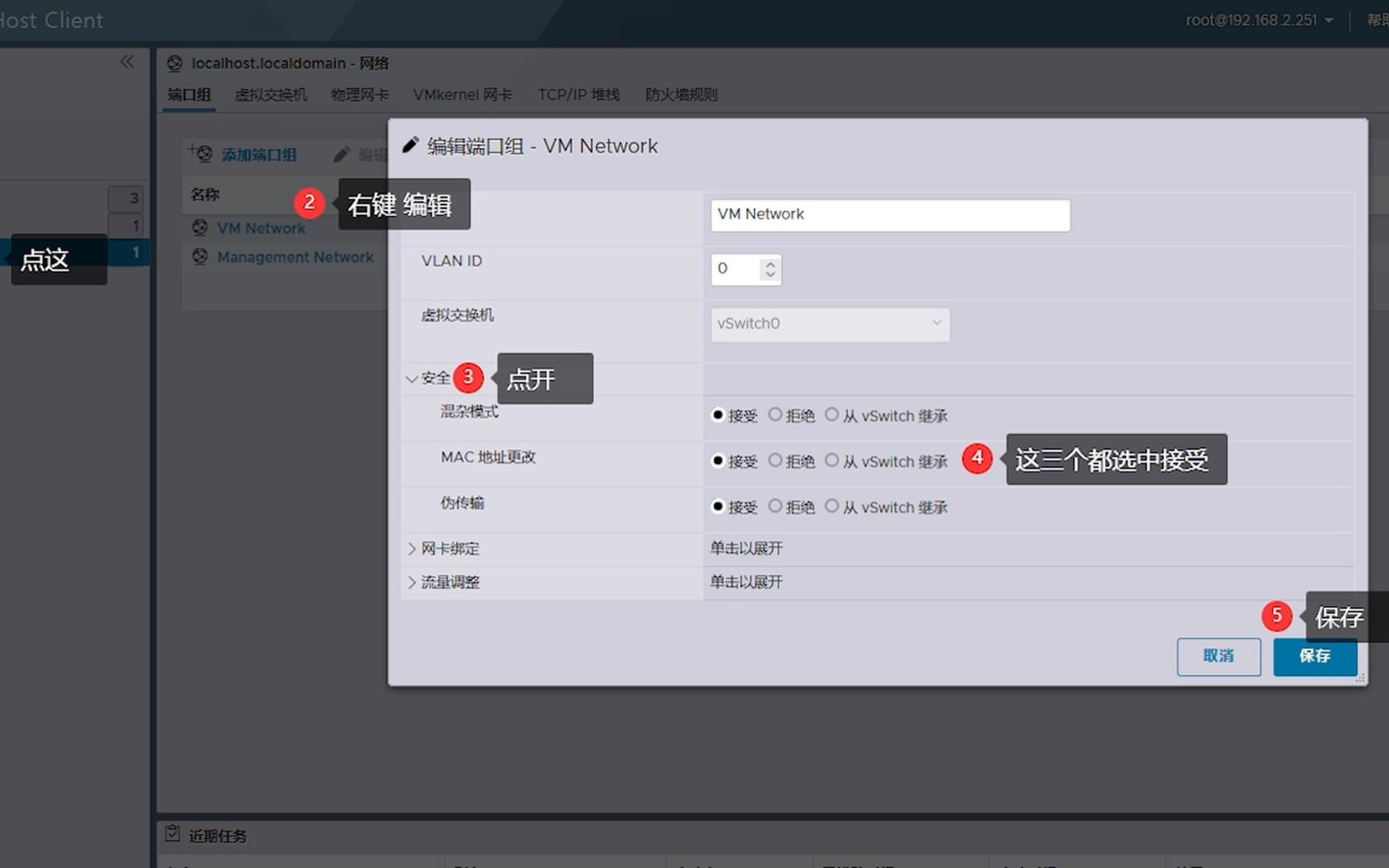Select inherit from vSwitch for forged transmits

[x=832, y=506]
